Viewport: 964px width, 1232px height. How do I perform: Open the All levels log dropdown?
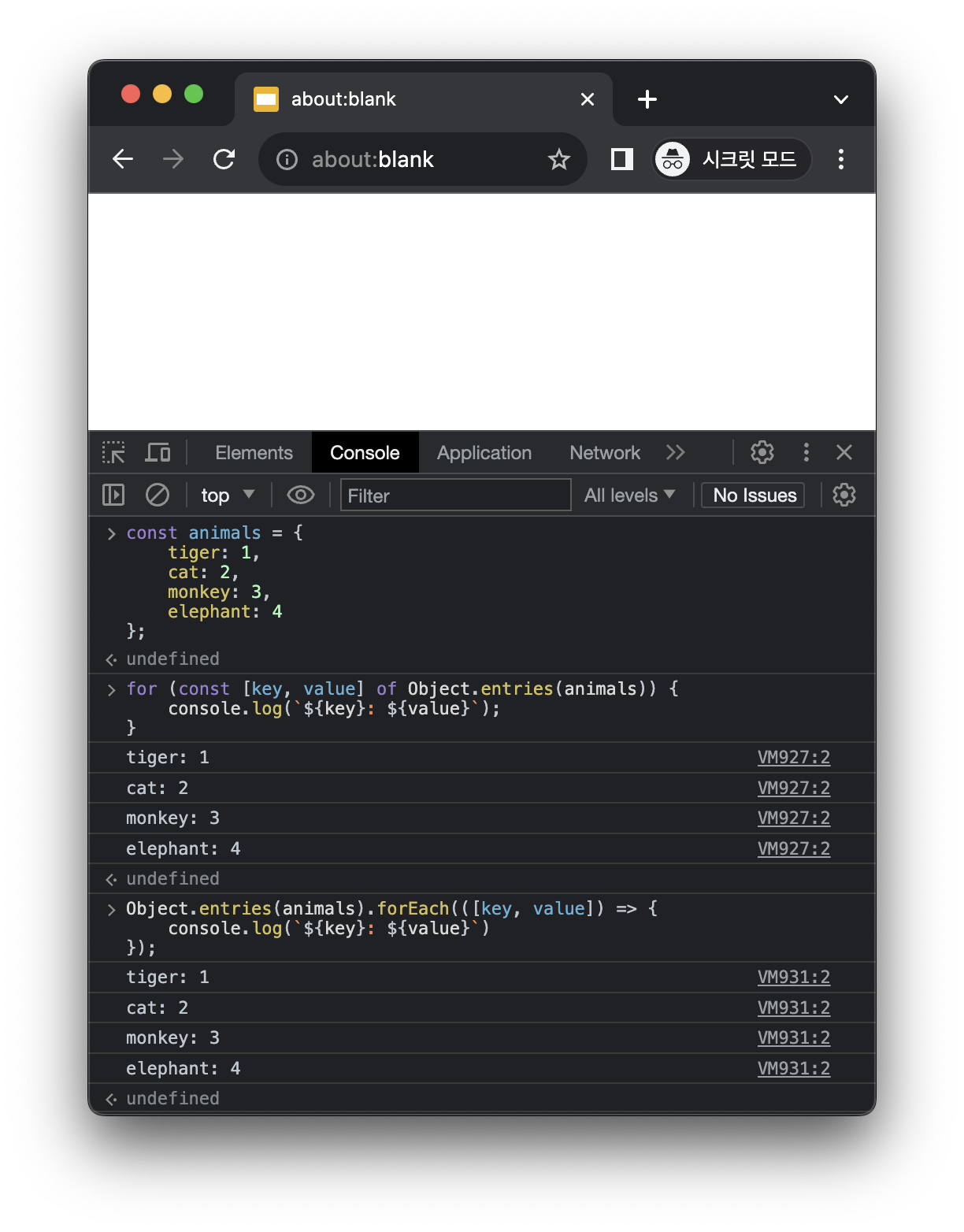coord(629,495)
